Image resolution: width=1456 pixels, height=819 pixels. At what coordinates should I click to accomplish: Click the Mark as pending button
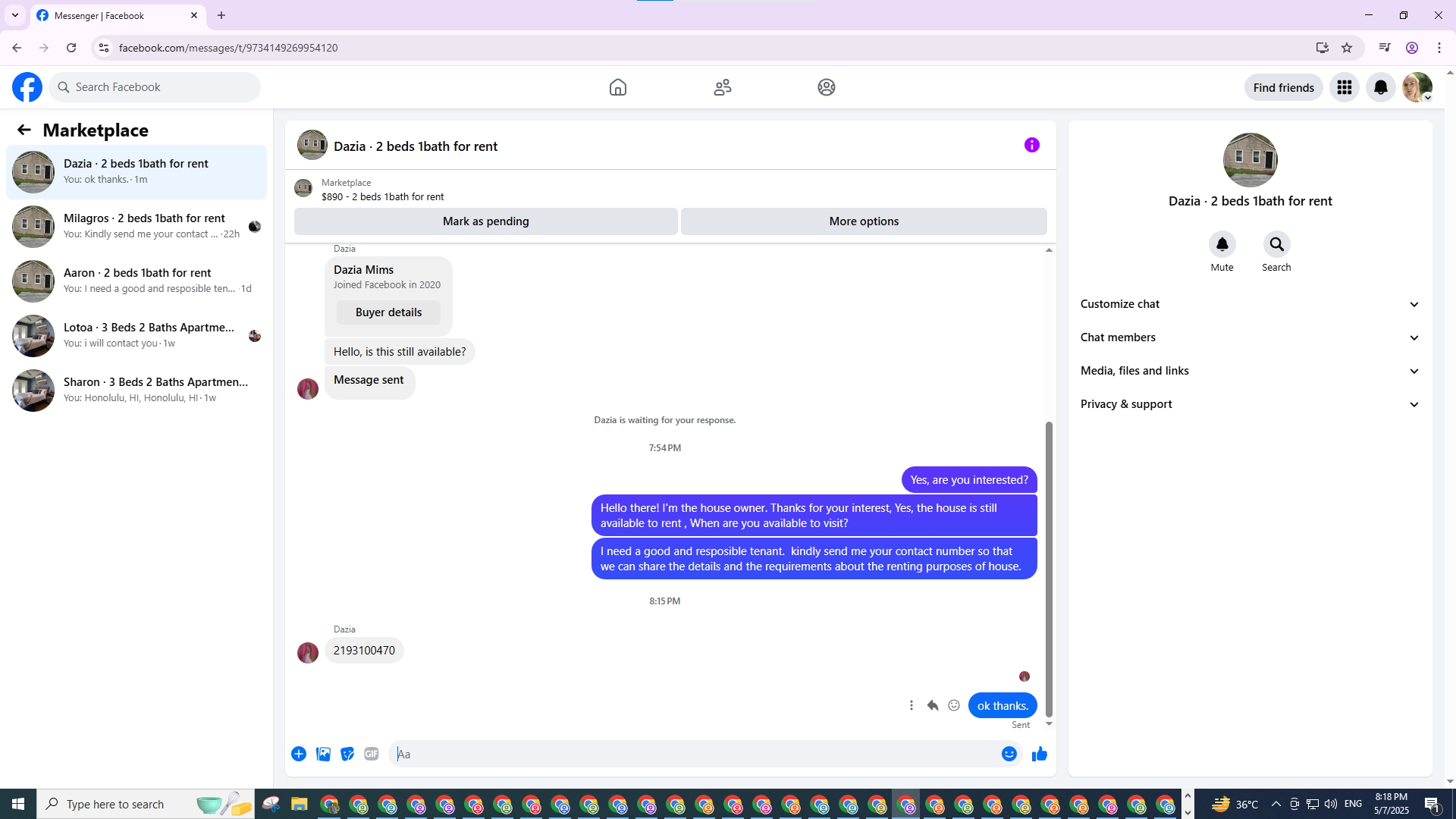485,221
